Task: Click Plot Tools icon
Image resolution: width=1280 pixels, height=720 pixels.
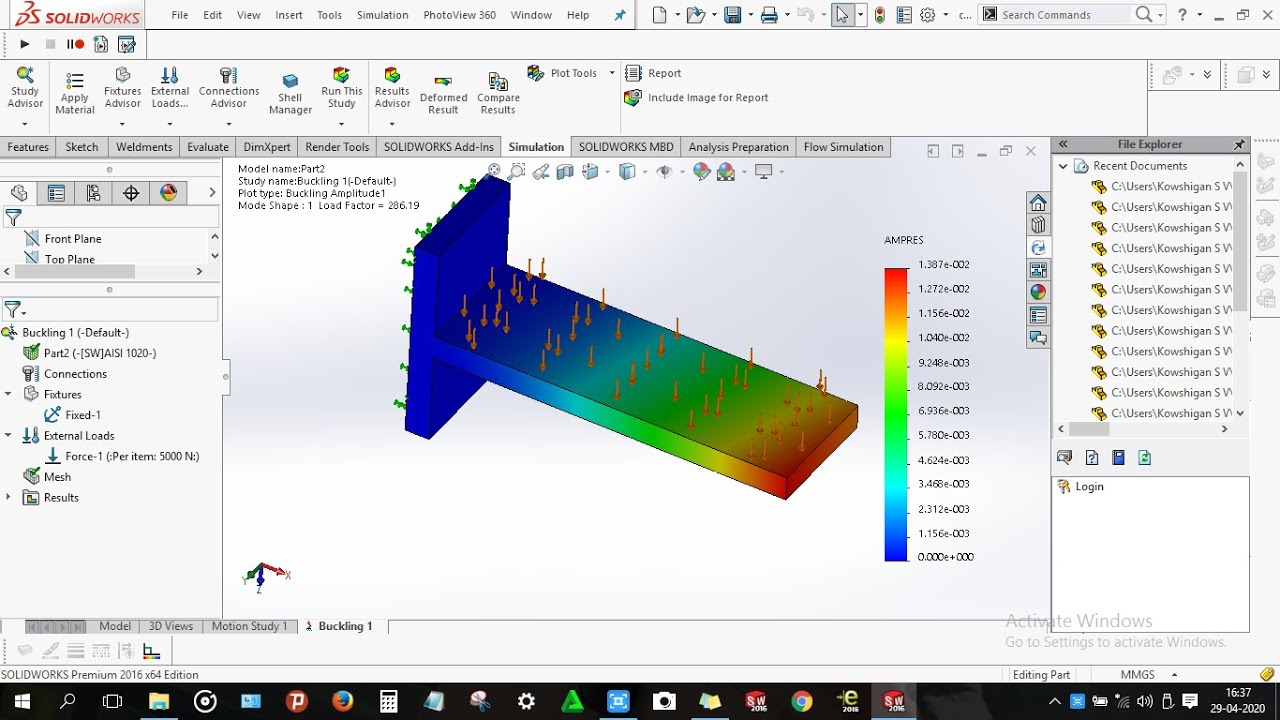Action: pyautogui.click(x=535, y=73)
